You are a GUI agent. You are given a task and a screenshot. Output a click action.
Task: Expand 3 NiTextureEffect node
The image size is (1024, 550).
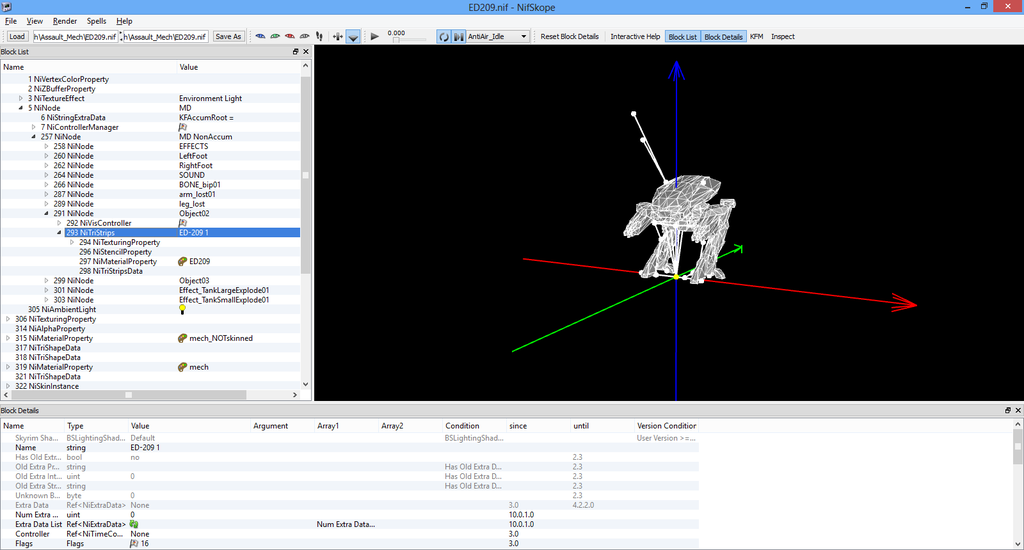point(21,99)
